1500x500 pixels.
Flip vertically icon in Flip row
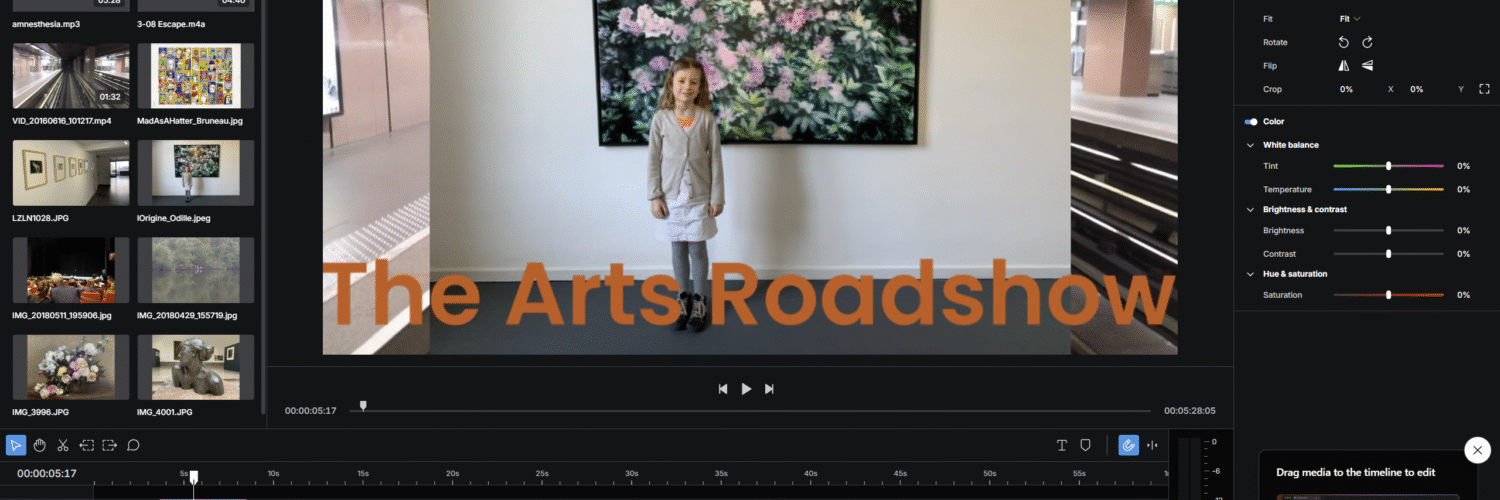point(1367,66)
